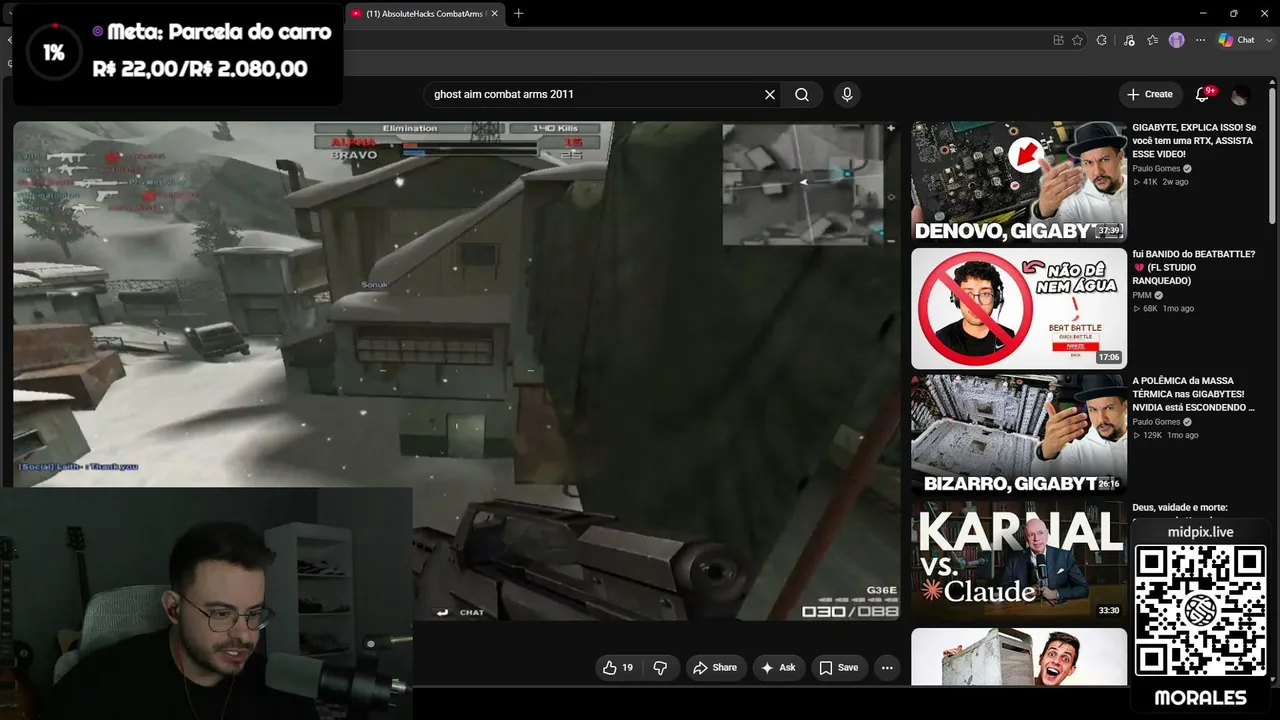Viewport: 1280px width, 720px height.
Task: Open the browser favorites list
Action: [x=1153, y=40]
